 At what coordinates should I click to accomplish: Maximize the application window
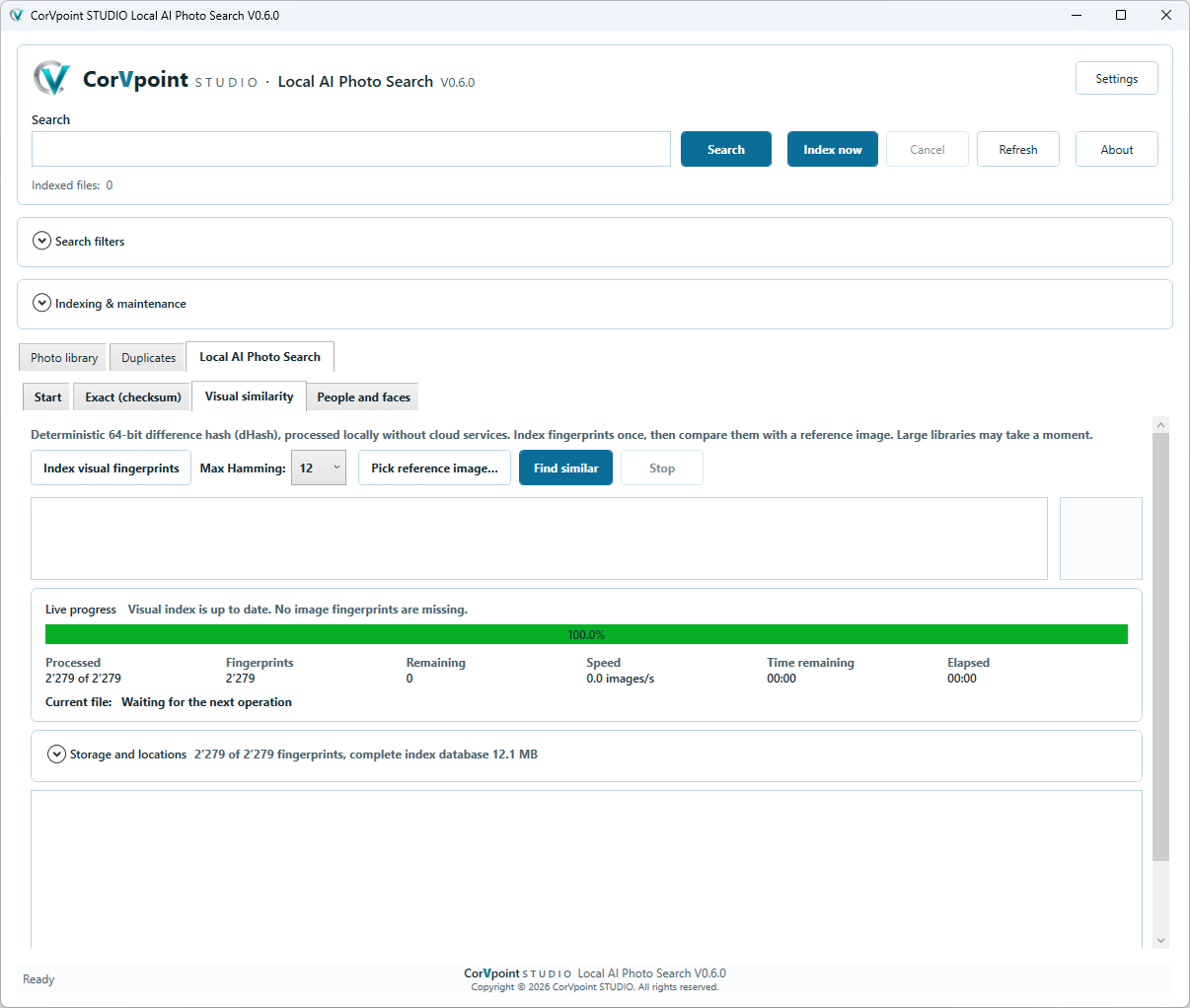1121,15
